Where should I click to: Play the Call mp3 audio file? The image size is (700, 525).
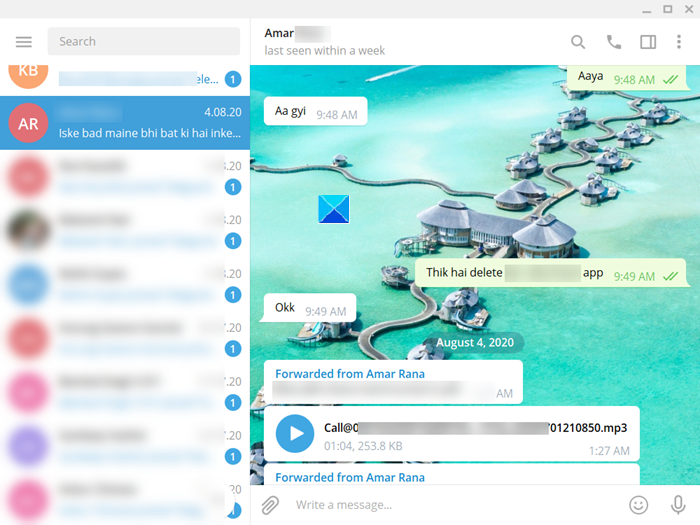point(295,433)
